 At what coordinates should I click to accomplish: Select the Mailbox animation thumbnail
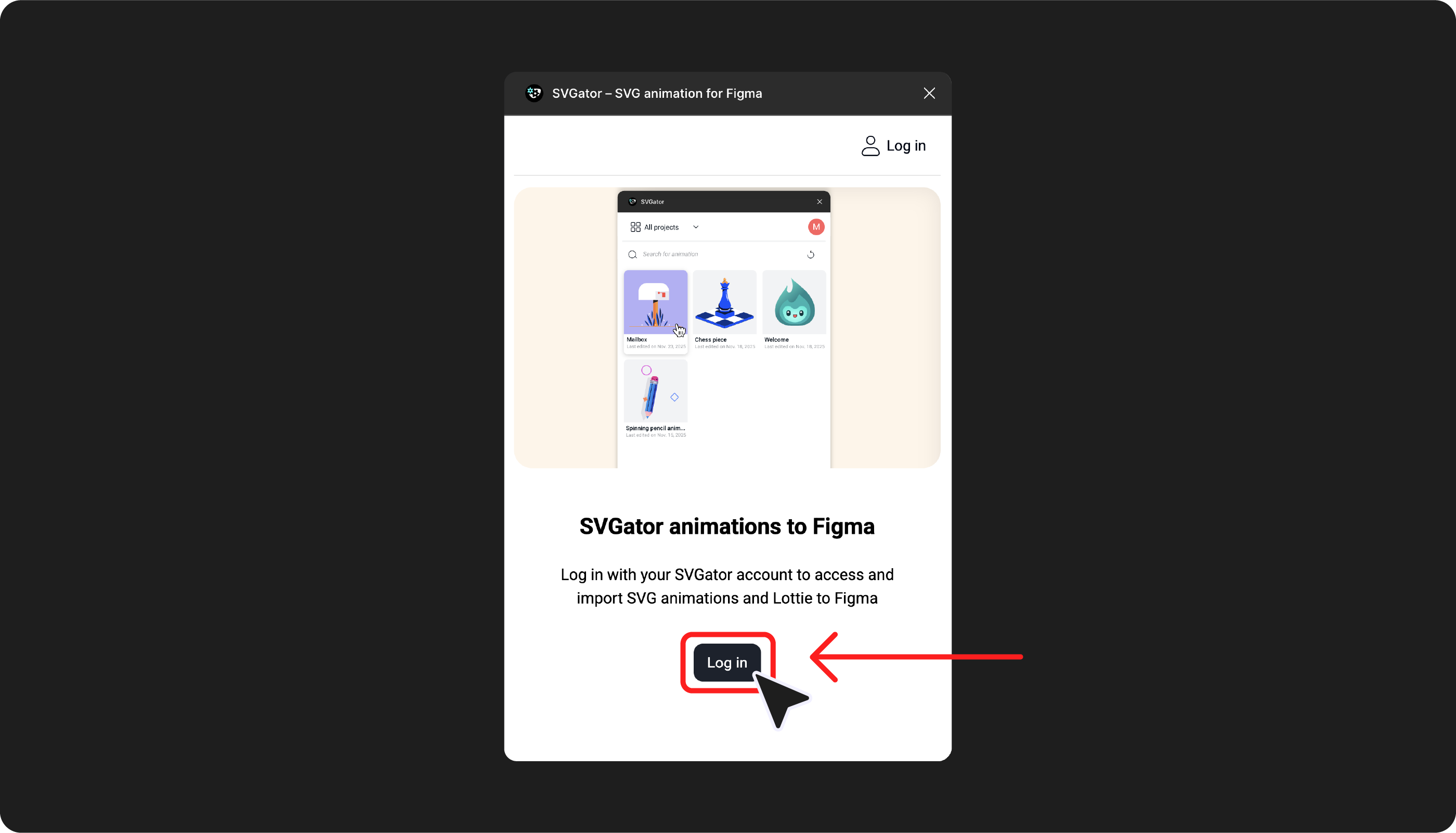[x=655, y=302]
